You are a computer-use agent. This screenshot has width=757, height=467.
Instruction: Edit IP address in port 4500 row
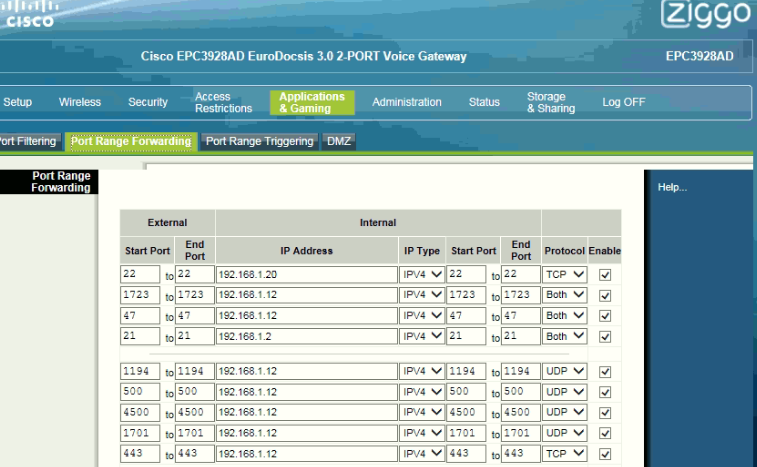(307, 412)
